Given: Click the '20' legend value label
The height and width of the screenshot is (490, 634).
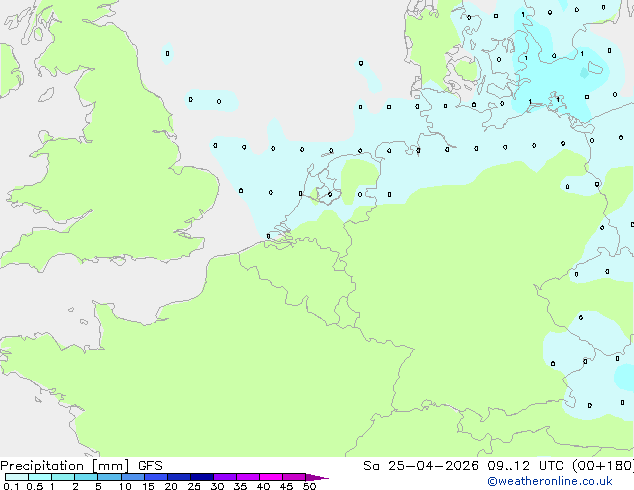Looking at the screenshot, I should [x=171, y=486].
